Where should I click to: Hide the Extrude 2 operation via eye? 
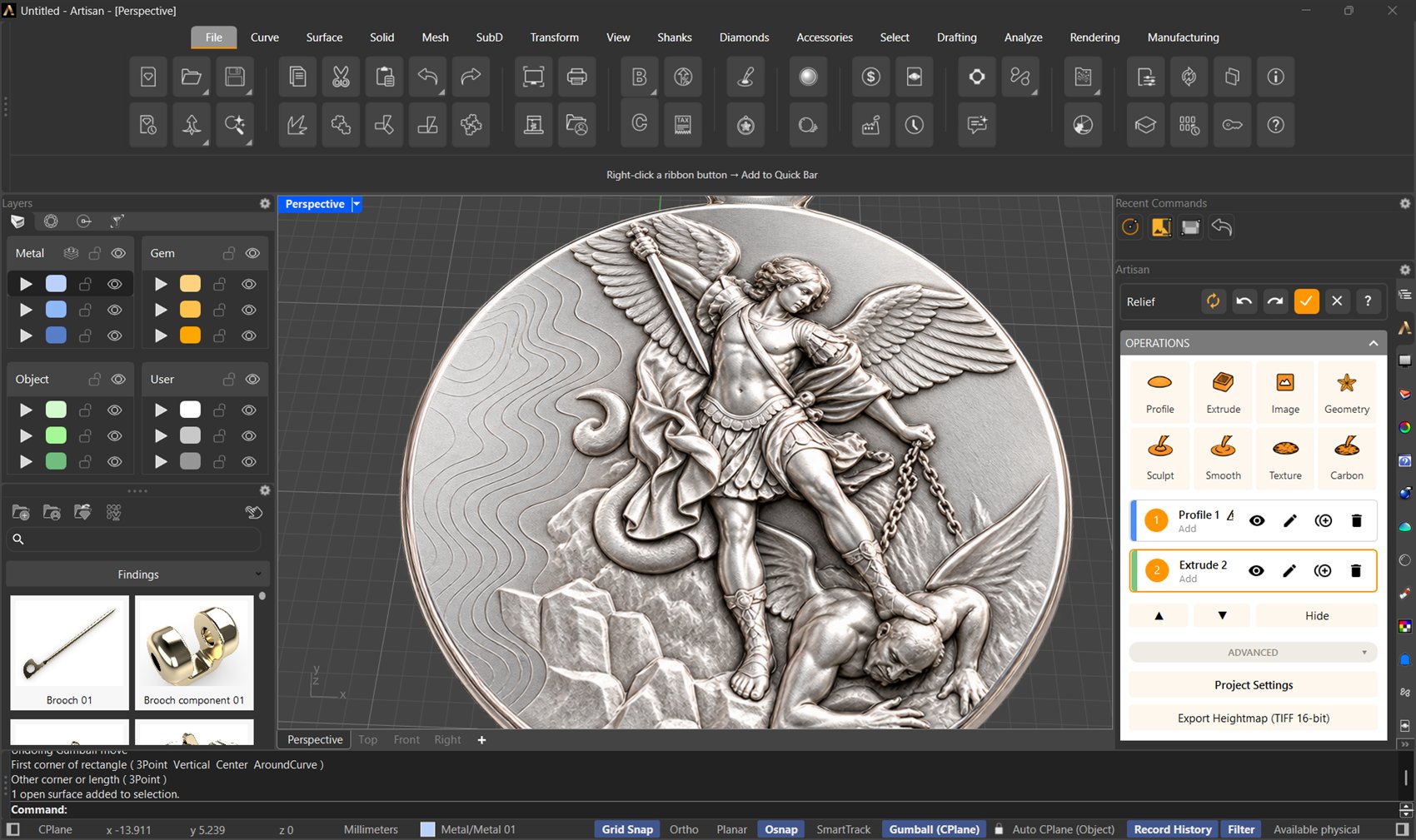tap(1256, 571)
